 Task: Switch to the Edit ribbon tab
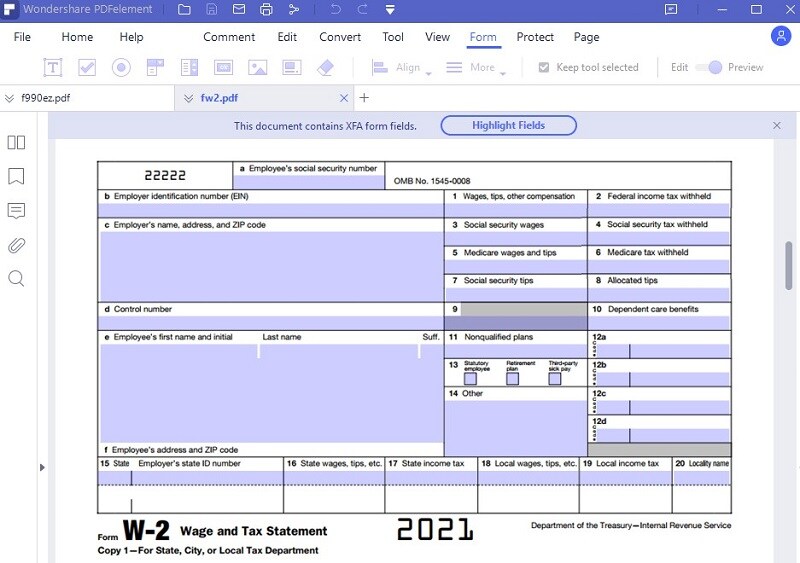point(287,37)
